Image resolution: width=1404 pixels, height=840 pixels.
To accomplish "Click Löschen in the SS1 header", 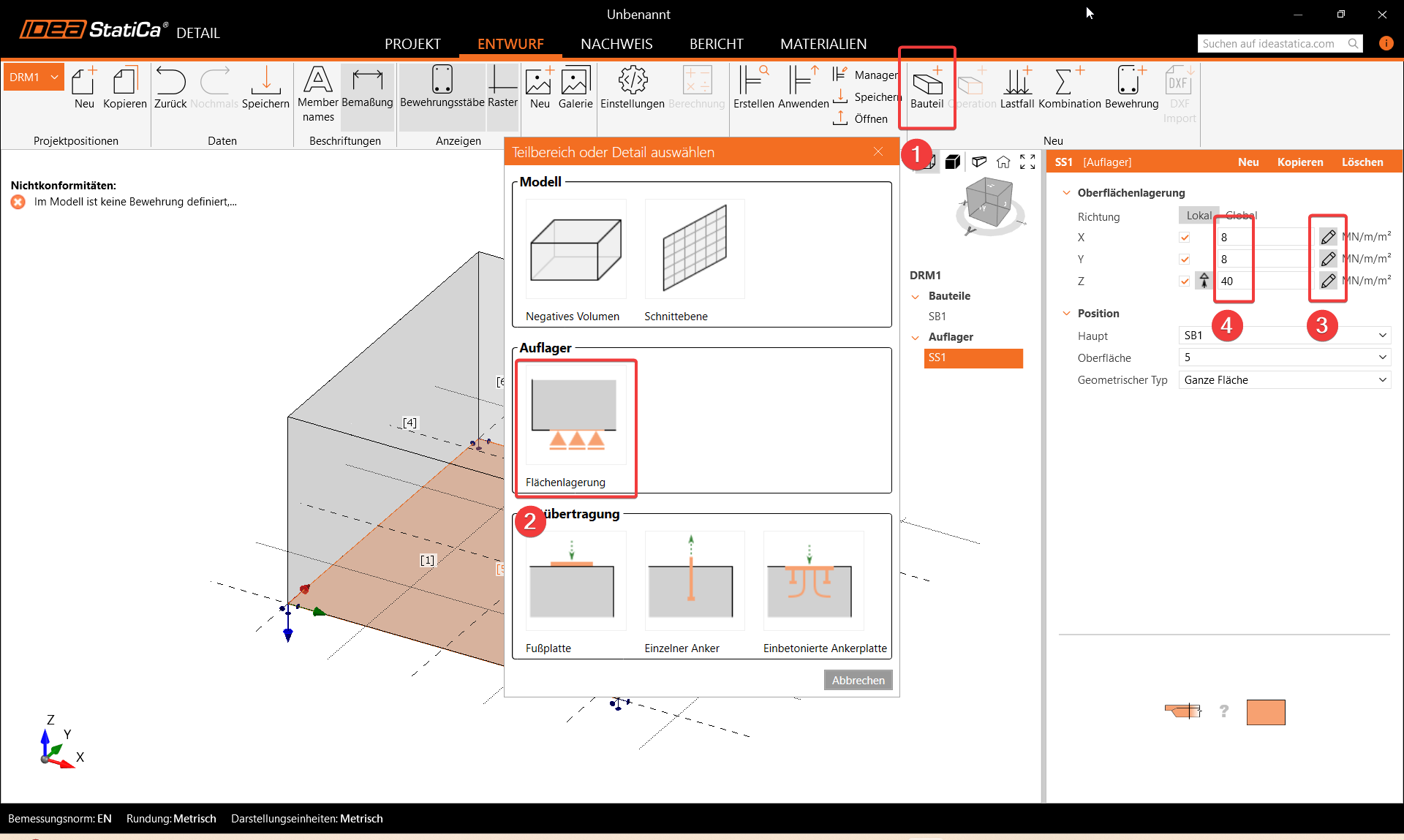I will (x=1362, y=162).
